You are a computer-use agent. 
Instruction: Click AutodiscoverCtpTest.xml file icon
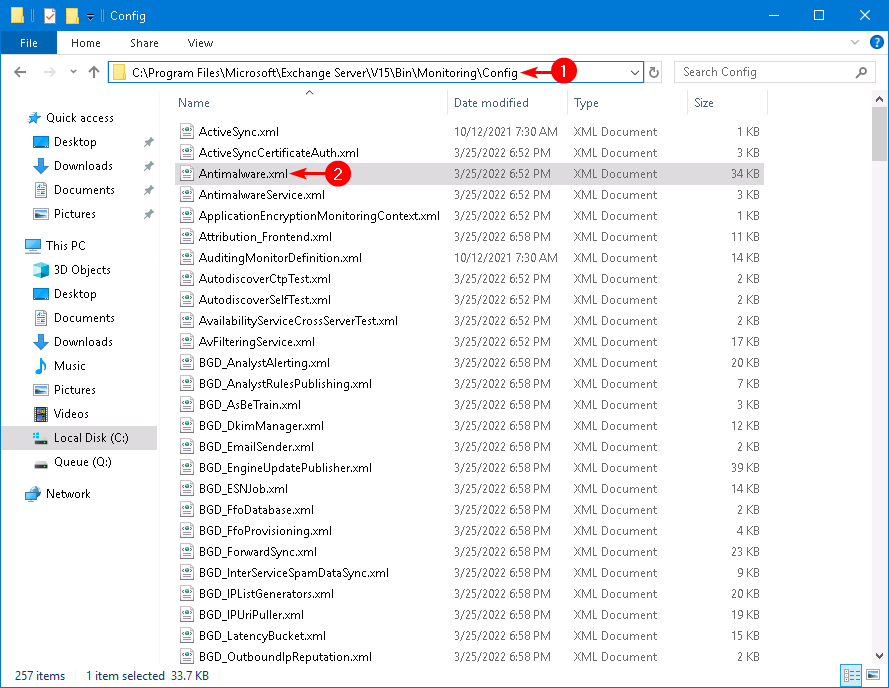pyautogui.click(x=187, y=278)
